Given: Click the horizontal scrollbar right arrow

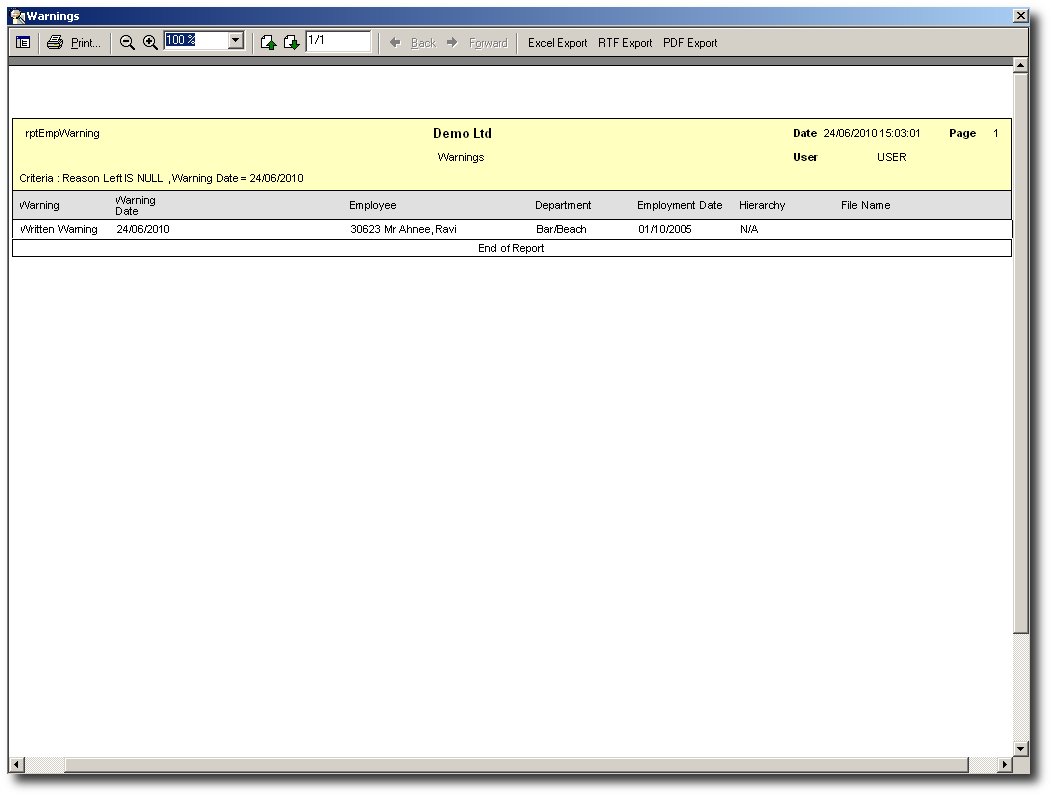Looking at the screenshot, I should click(x=1005, y=765).
